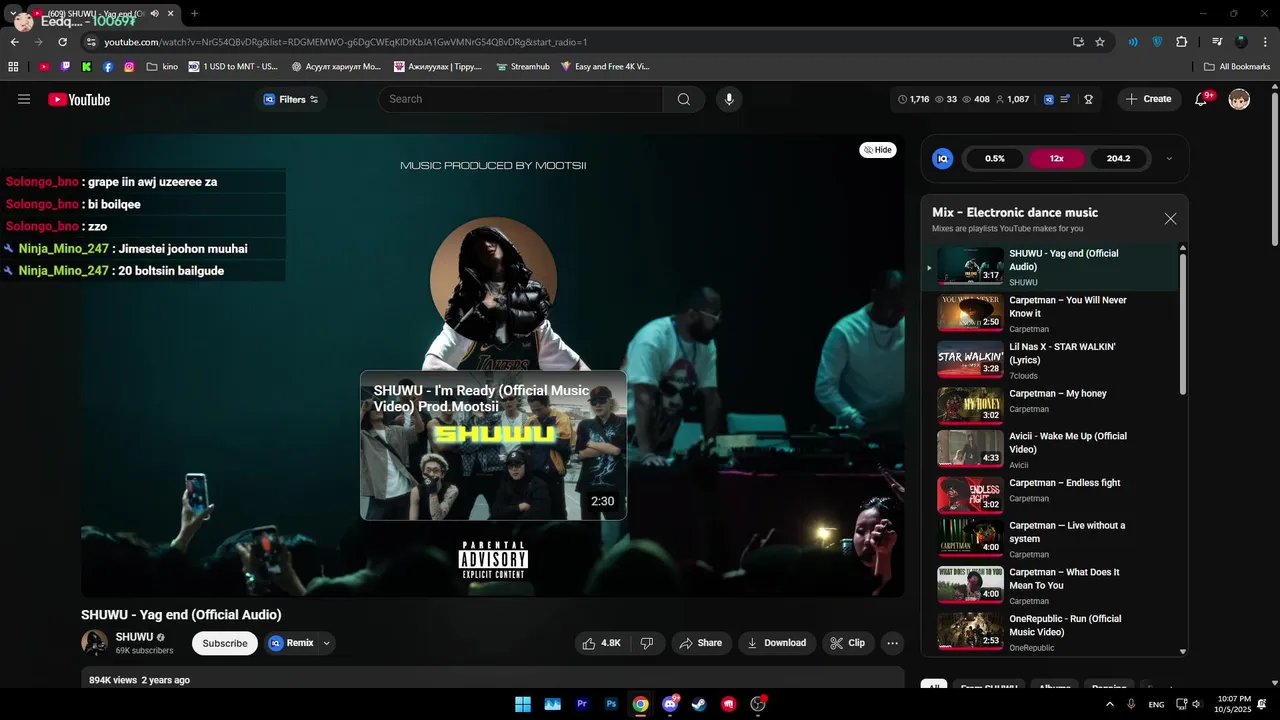1280x720 pixels.
Task: Click the YouTube search input field
Action: coord(520,99)
